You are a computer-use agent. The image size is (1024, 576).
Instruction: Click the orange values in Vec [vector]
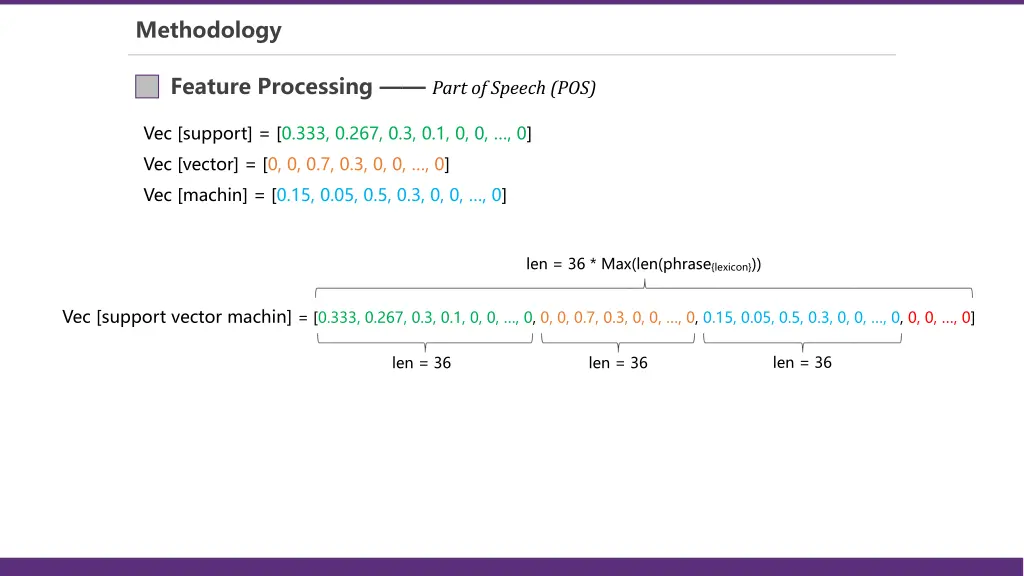[x=357, y=164]
